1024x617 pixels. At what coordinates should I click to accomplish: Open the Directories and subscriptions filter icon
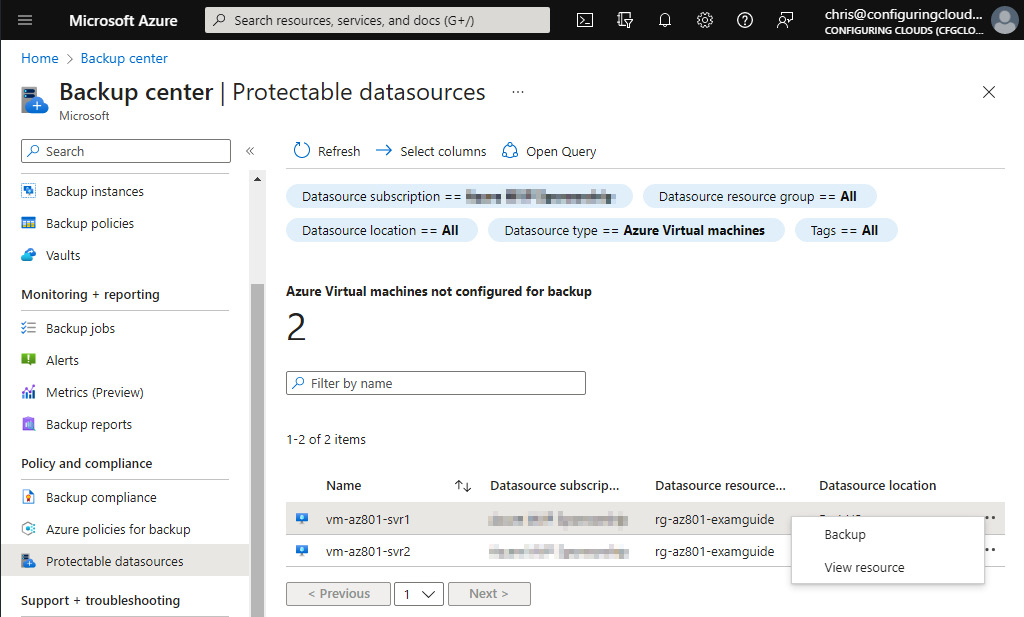coord(625,20)
